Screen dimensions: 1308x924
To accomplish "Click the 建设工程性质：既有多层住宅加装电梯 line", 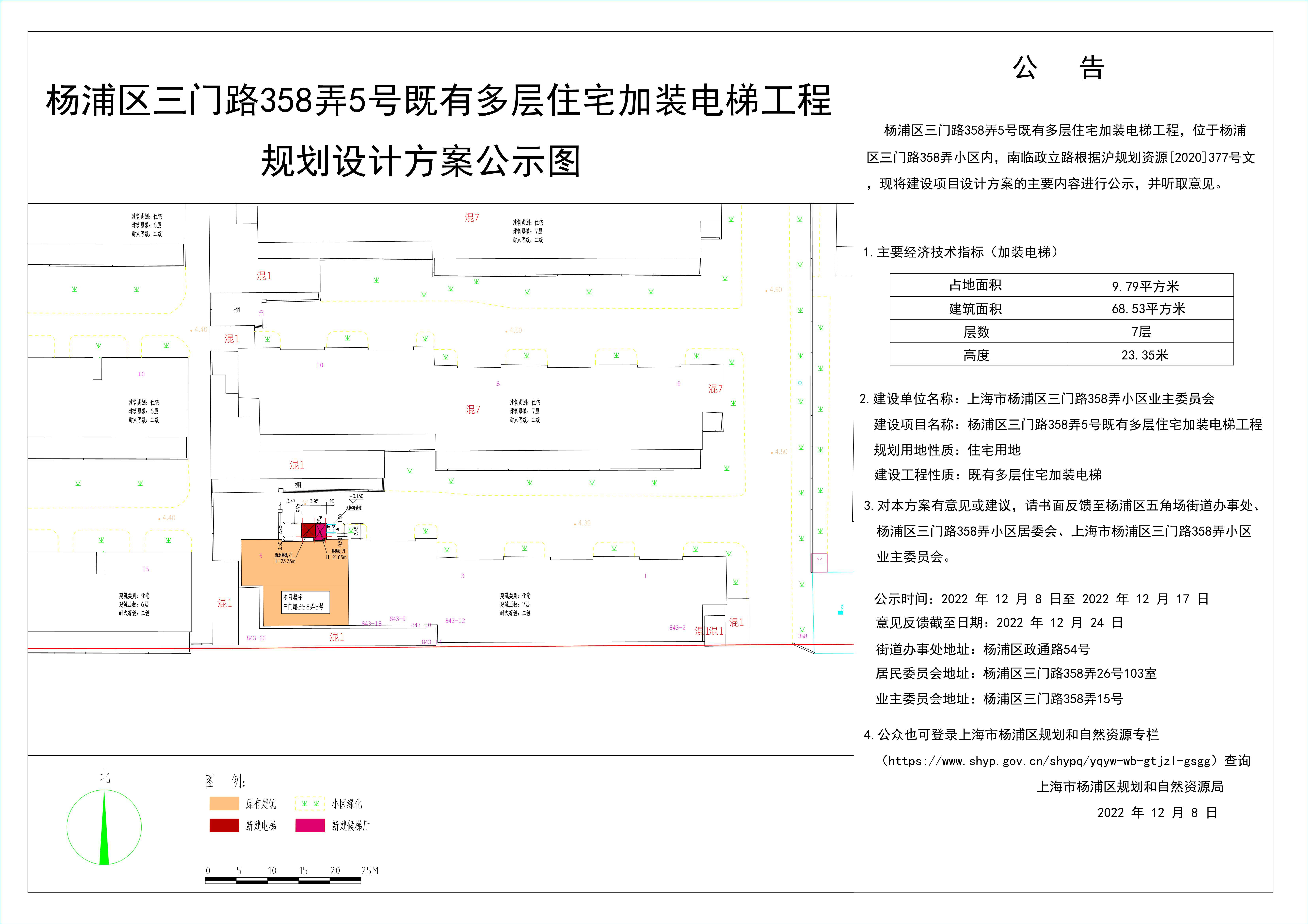I will [988, 475].
